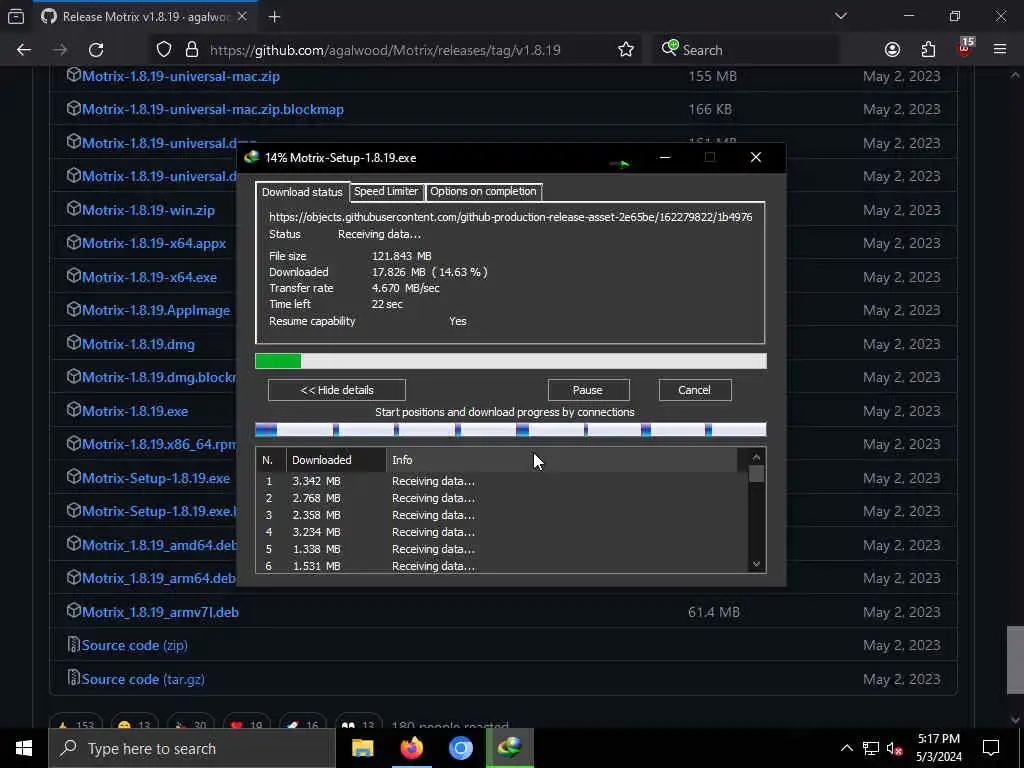Select connection row 1 with 3.342 MB
Image resolution: width=1024 pixels, height=768 pixels.
(x=502, y=481)
